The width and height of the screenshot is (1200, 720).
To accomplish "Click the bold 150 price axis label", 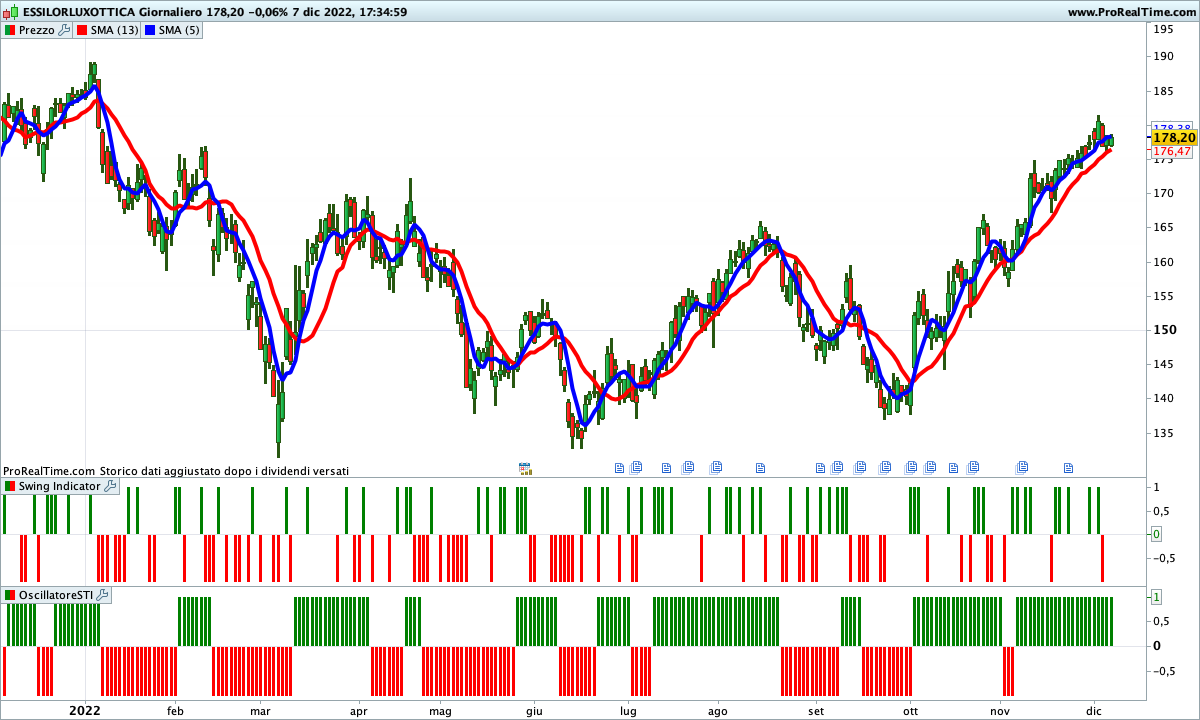I will point(1164,330).
